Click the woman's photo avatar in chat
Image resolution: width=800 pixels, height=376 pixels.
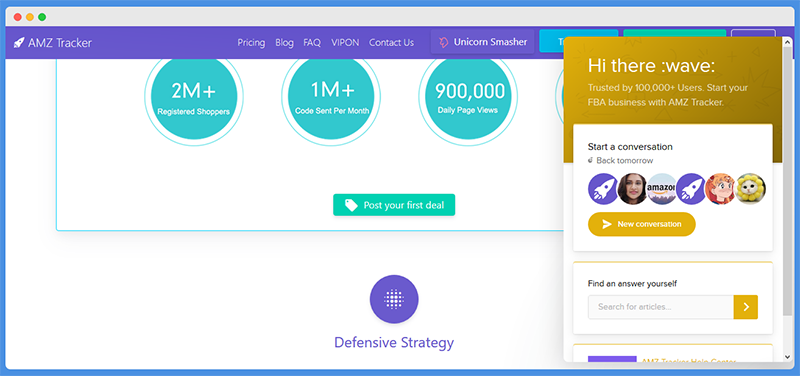click(633, 189)
